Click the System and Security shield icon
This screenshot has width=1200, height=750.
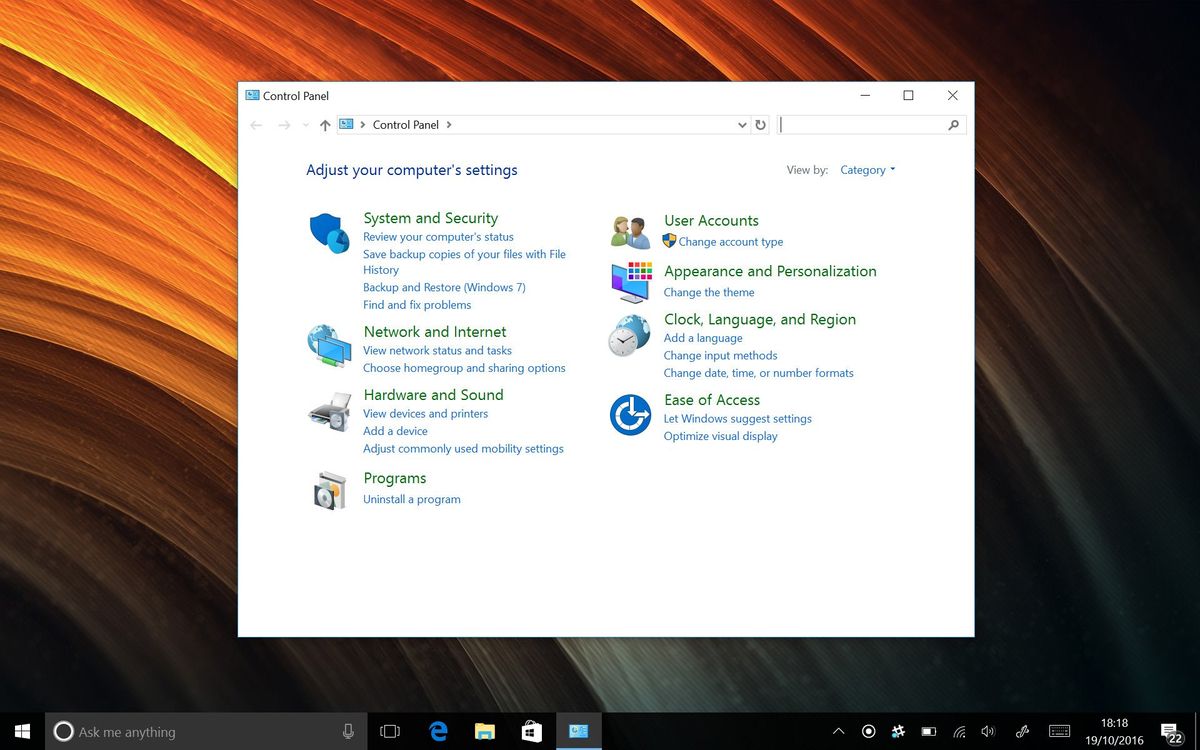(330, 230)
